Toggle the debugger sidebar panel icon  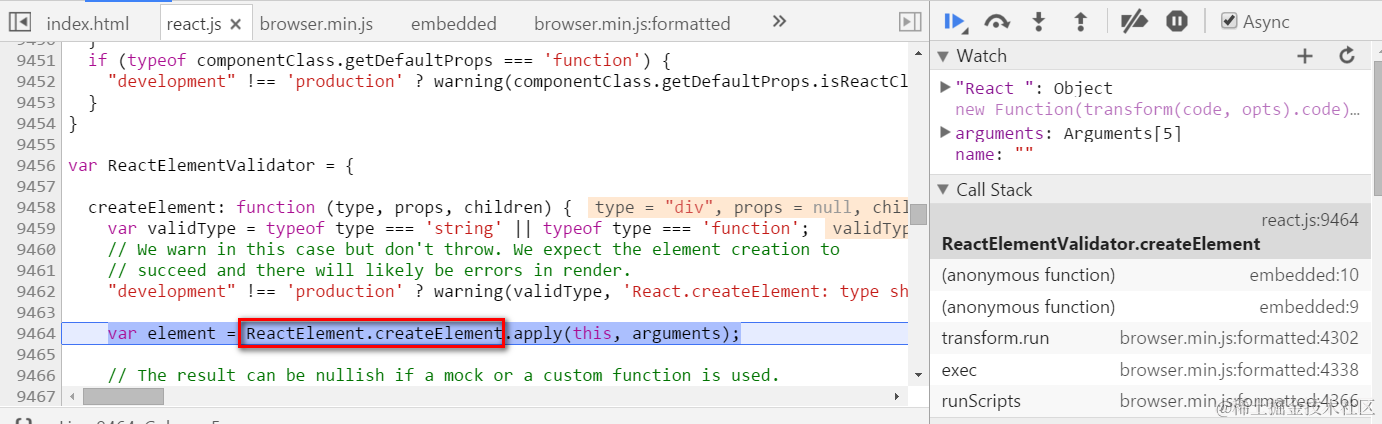[909, 22]
